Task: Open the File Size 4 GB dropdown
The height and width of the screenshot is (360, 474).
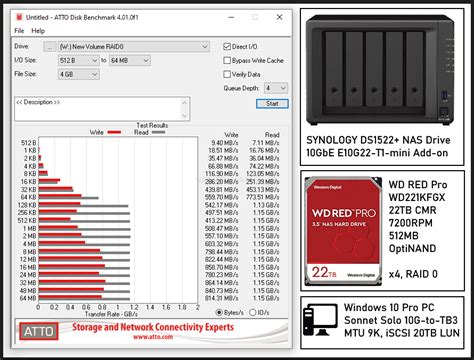Action: pos(78,74)
